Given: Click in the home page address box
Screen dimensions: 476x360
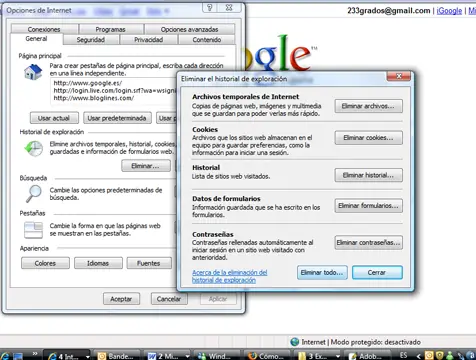Looking at the screenshot, I should tap(113, 91).
